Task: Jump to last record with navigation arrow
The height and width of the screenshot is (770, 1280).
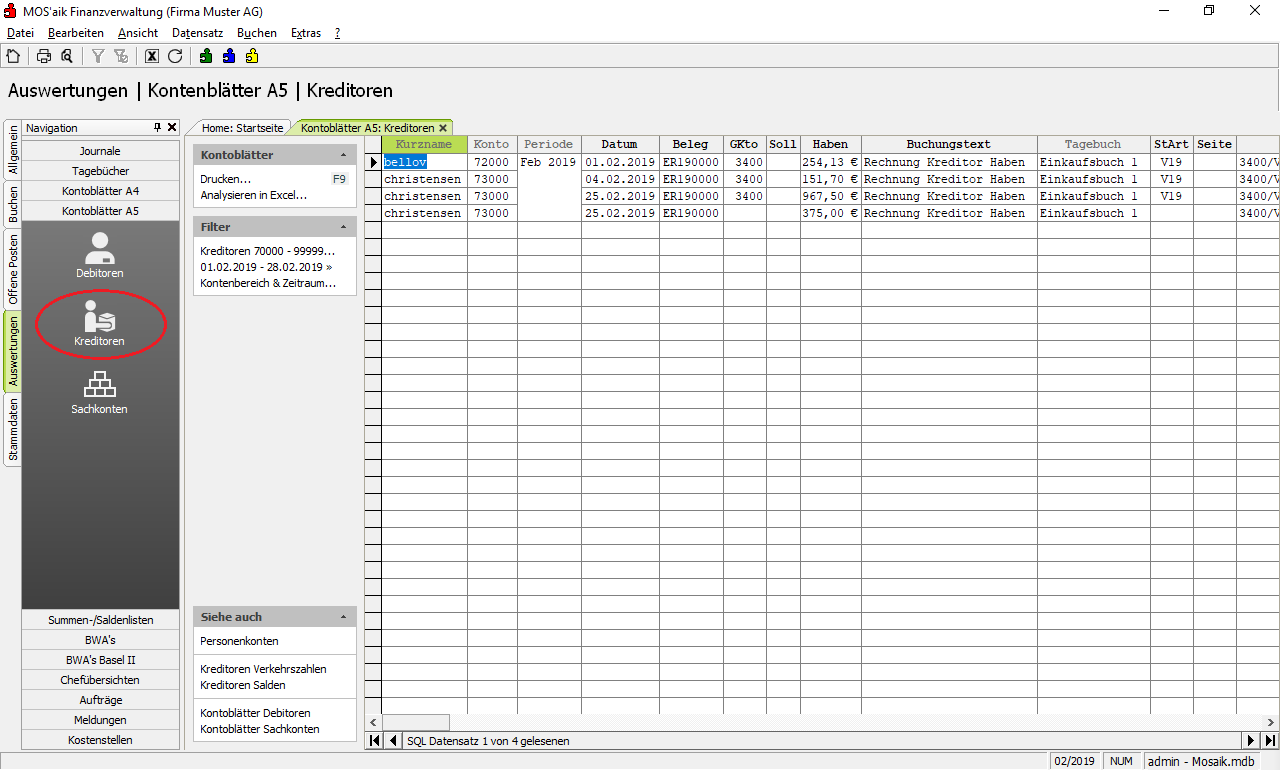Action: pos(1270,741)
